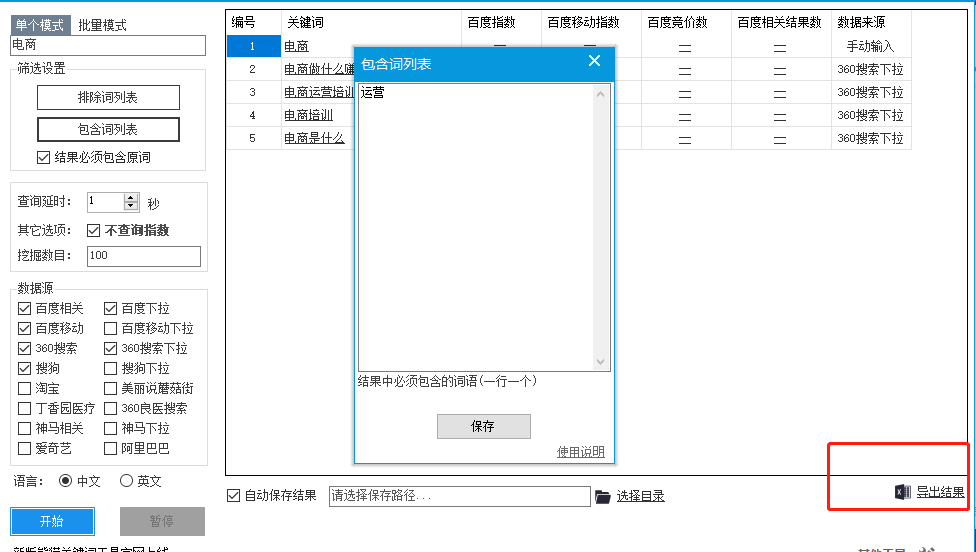Screen dimensions: 976x552
Task: Open keyword link 电商是什么 in row 5
Action: click(314, 139)
